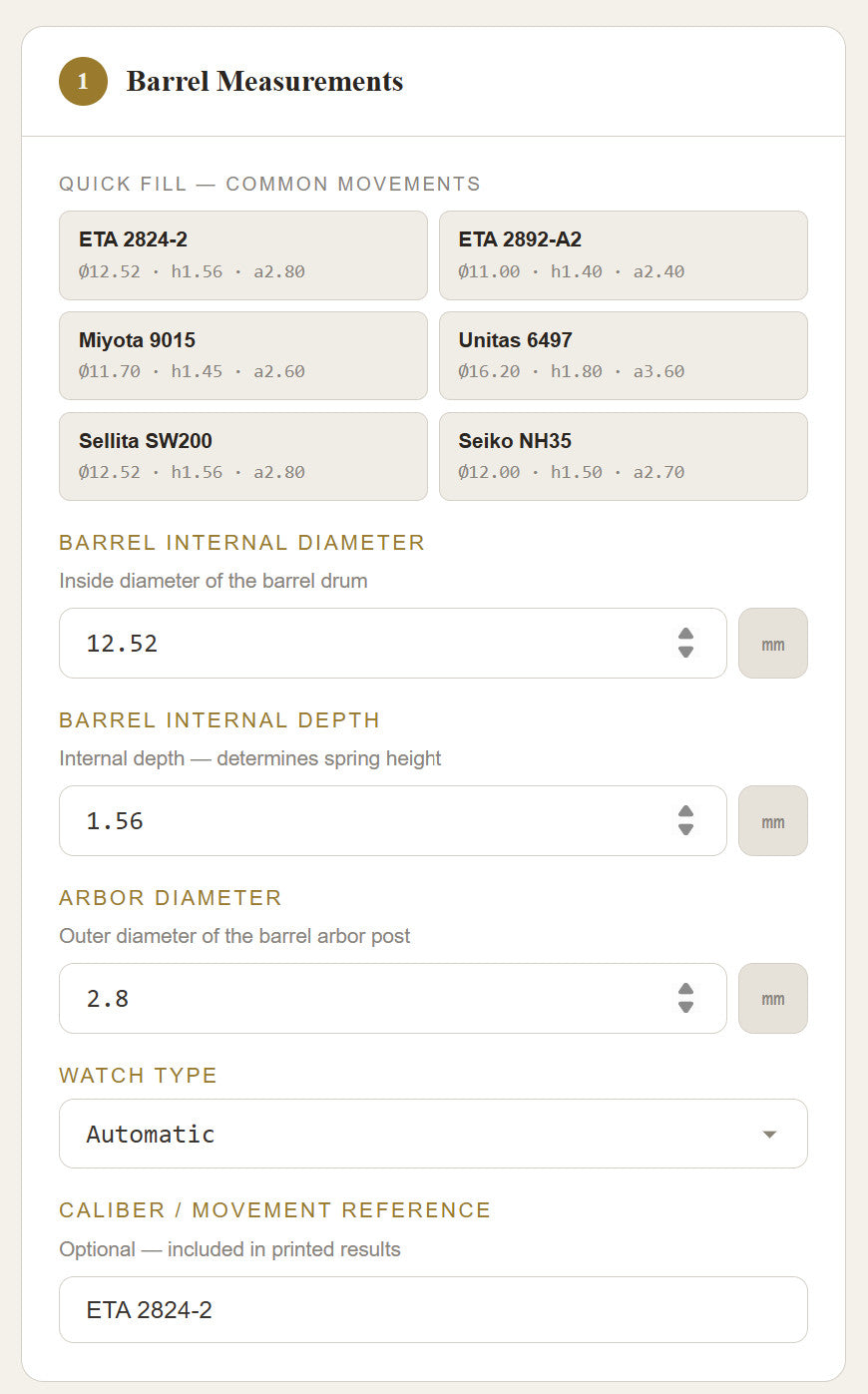Focus the barrel internal diameter field

click(393, 644)
